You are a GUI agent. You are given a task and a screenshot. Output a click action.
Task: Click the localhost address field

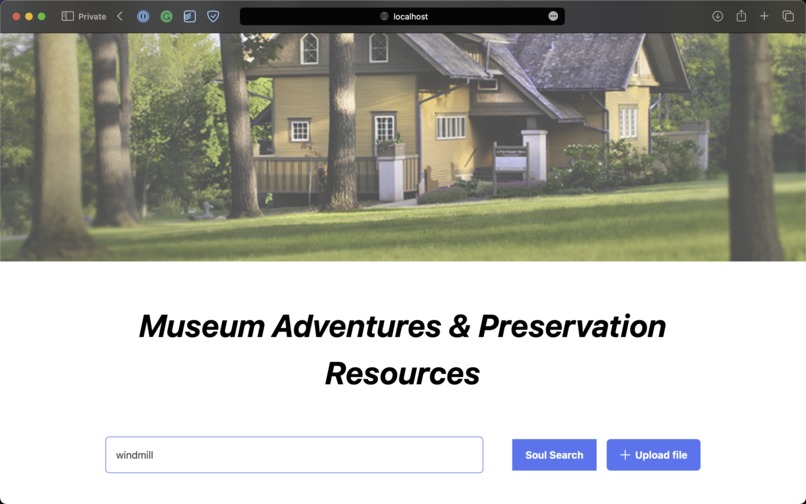click(402, 16)
